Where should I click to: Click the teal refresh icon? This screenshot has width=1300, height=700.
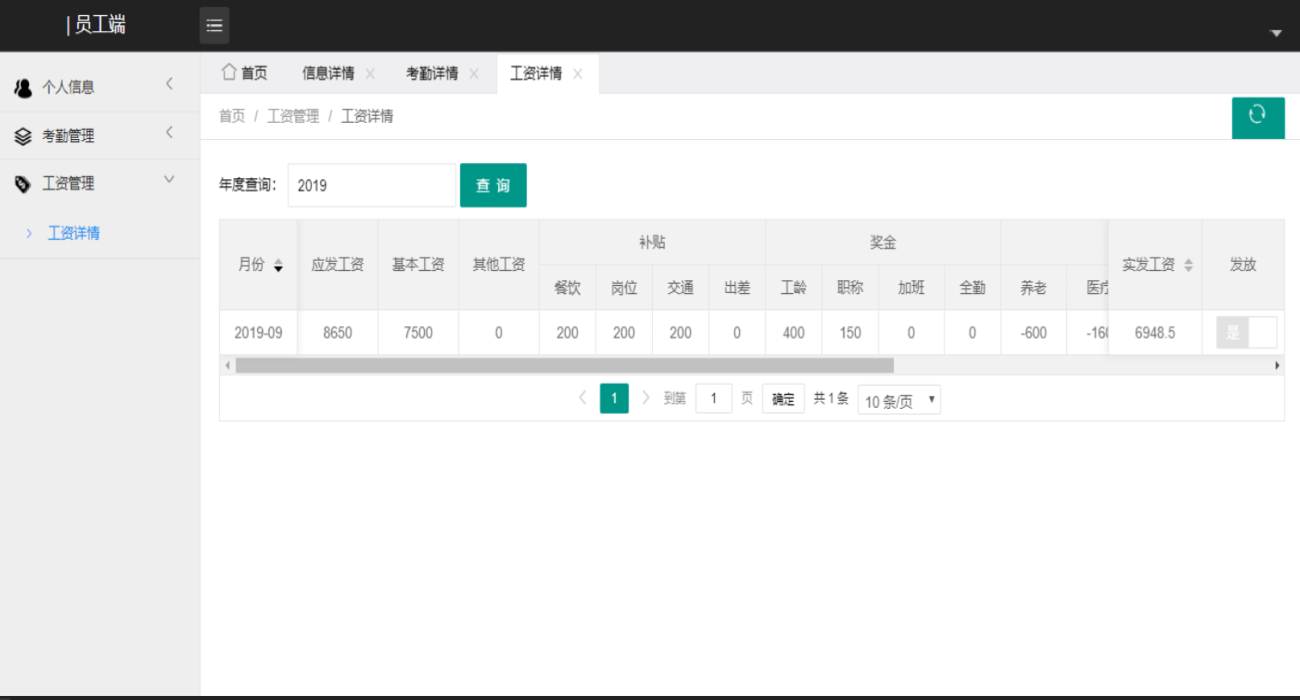1258,117
